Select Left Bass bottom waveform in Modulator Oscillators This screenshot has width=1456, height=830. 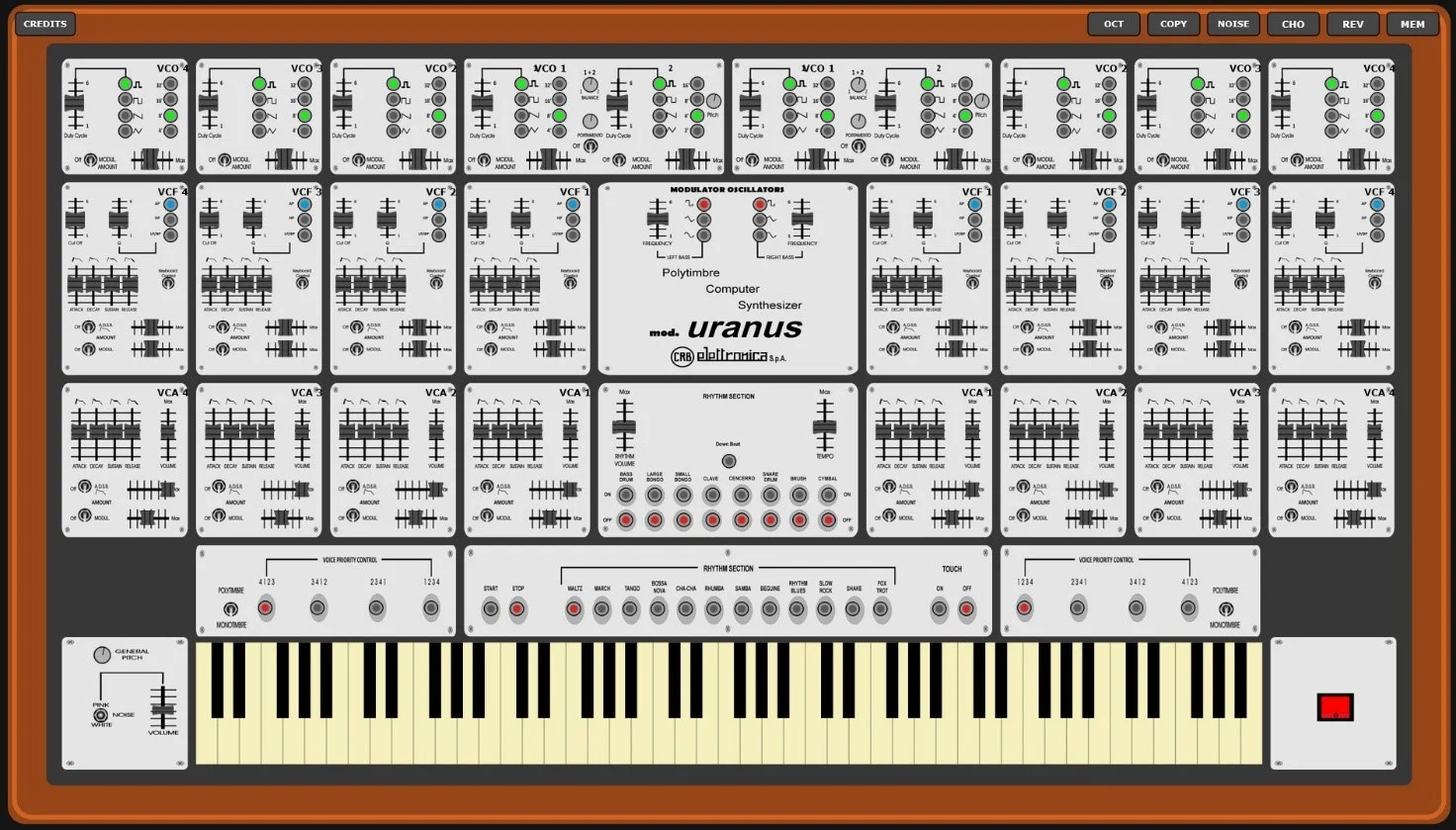click(x=703, y=235)
